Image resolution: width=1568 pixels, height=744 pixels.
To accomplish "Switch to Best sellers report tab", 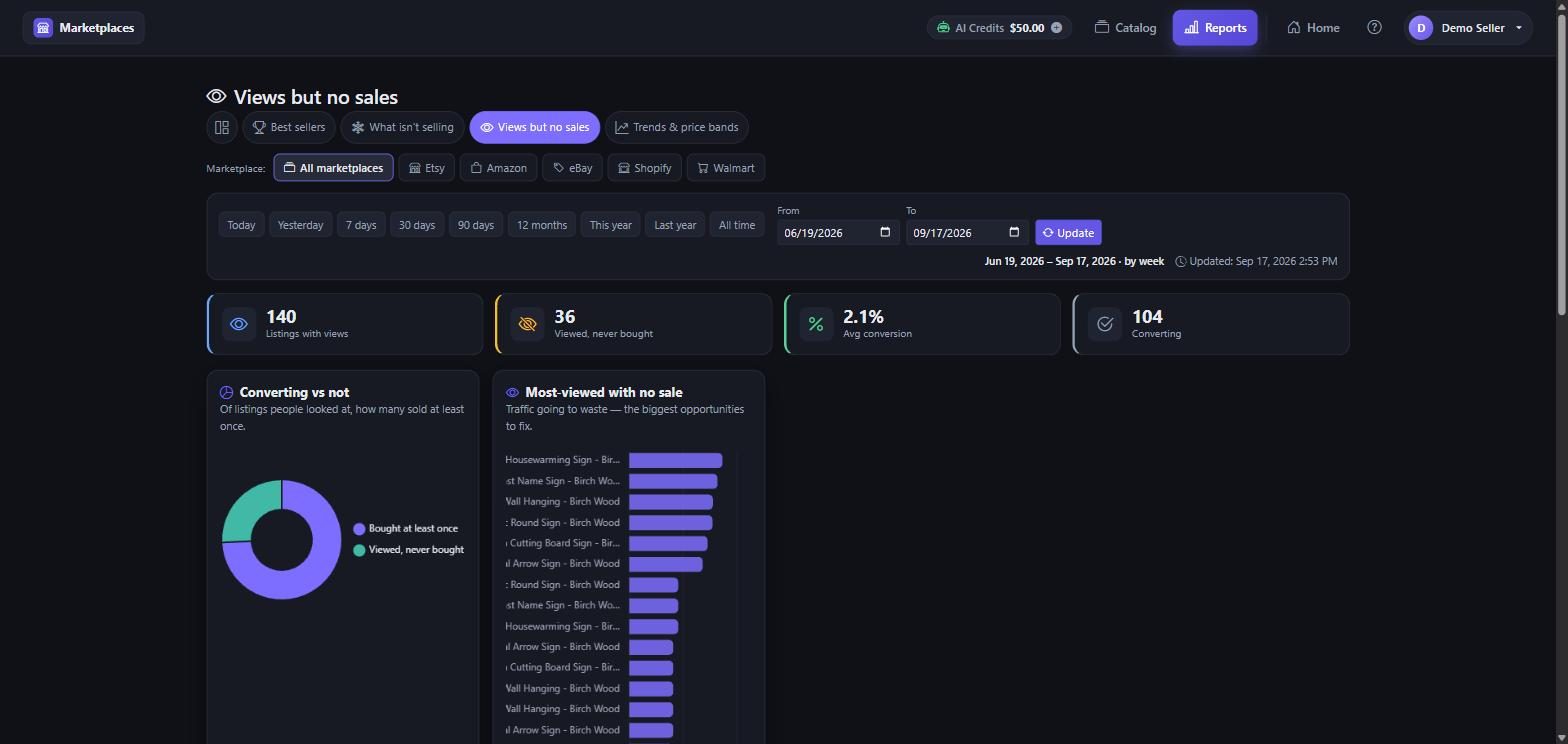I will tap(289, 127).
